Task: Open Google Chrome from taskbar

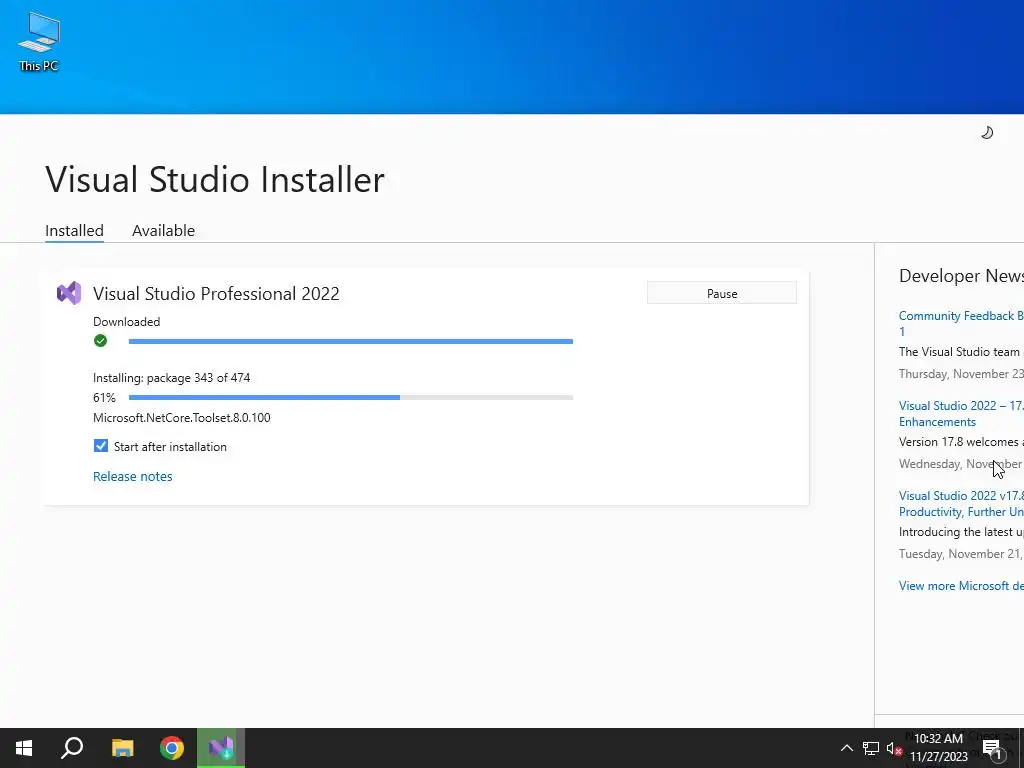Action: pyautogui.click(x=172, y=748)
